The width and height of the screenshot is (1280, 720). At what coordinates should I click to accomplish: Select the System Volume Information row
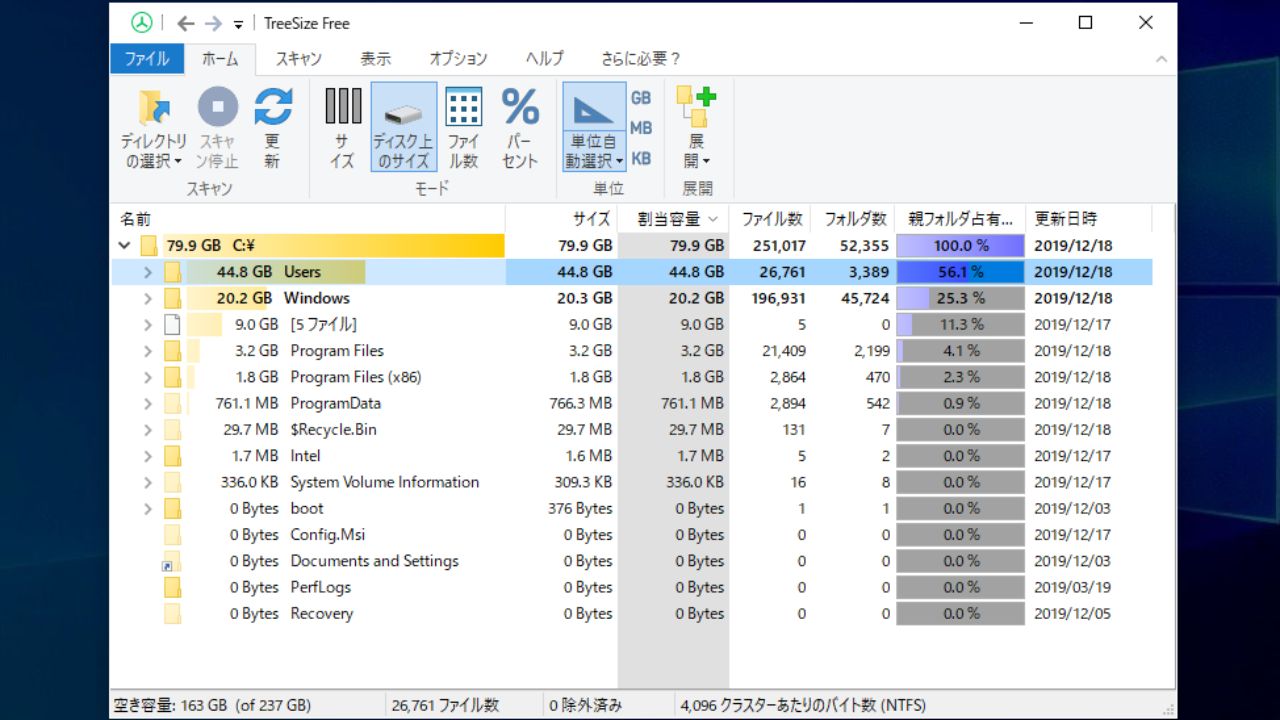pyautogui.click(x=632, y=482)
